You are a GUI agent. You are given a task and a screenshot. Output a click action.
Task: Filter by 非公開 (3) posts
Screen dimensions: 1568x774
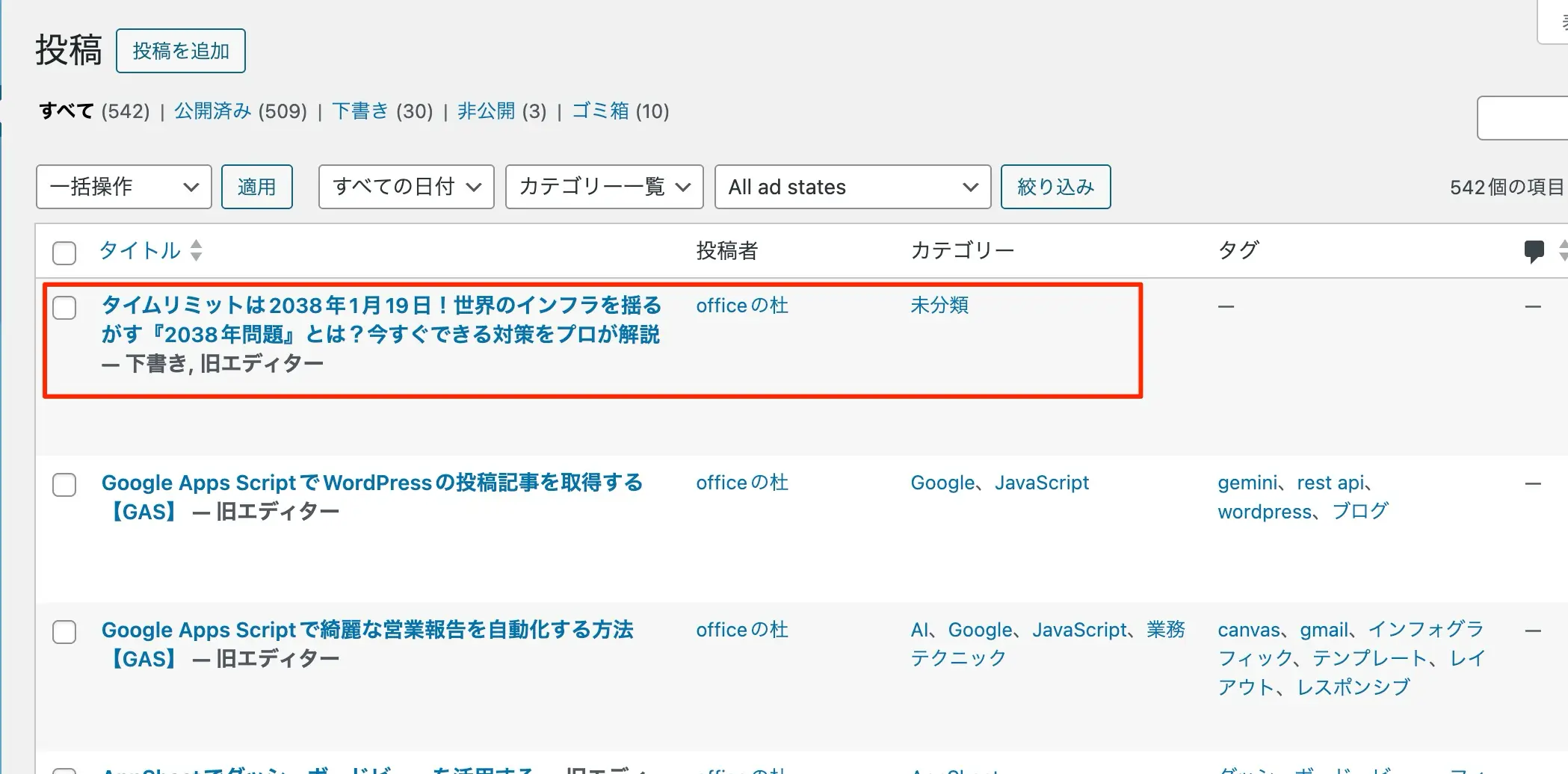[x=501, y=111]
